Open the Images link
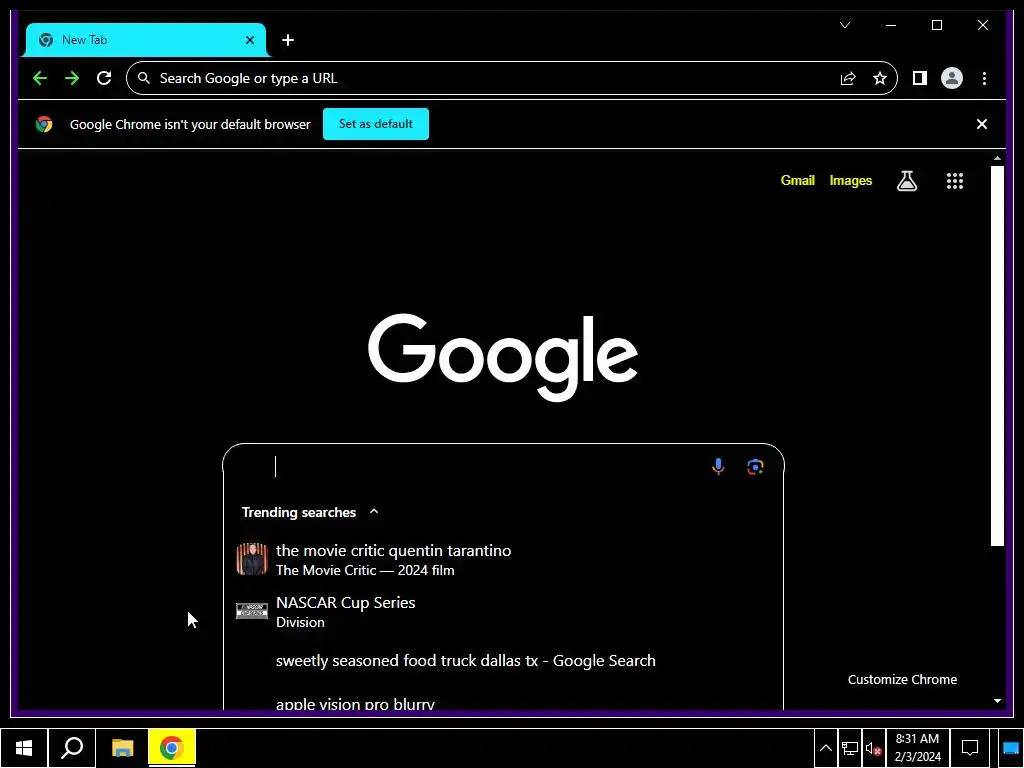Viewport: 1024px width, 768px height. (850, 180)
